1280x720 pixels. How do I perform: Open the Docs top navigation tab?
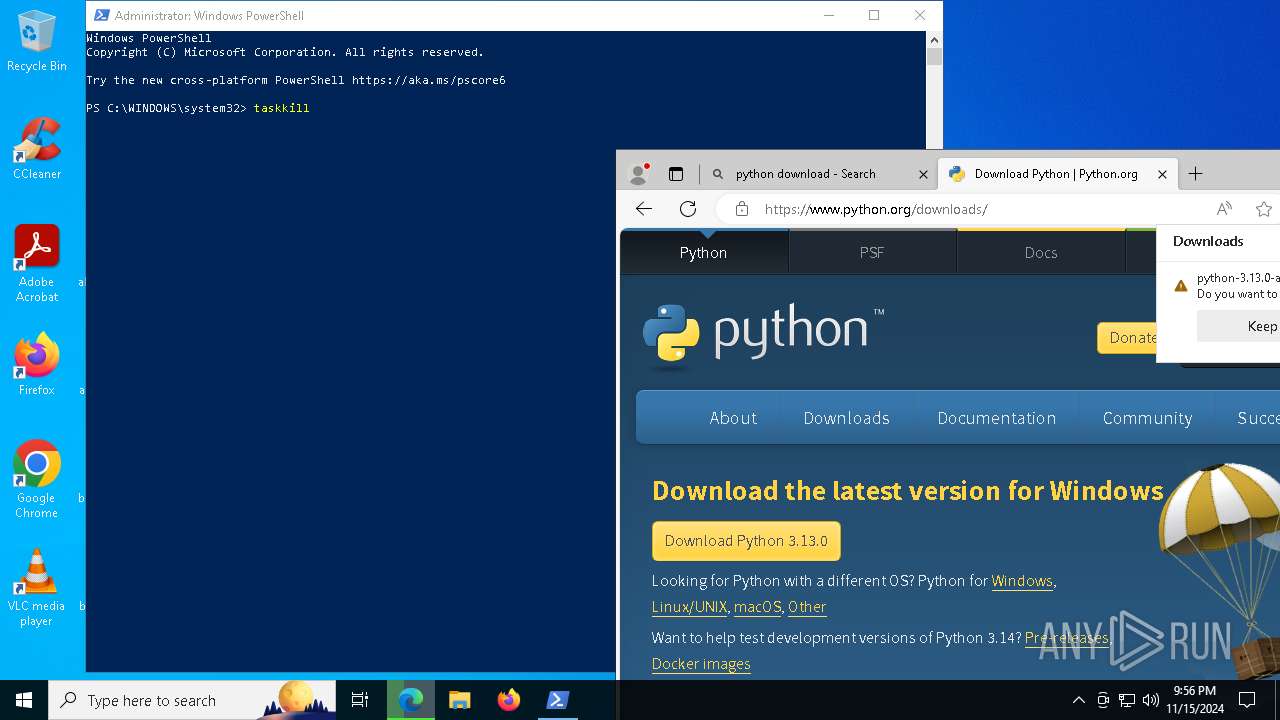click(x=1041, y=252)
